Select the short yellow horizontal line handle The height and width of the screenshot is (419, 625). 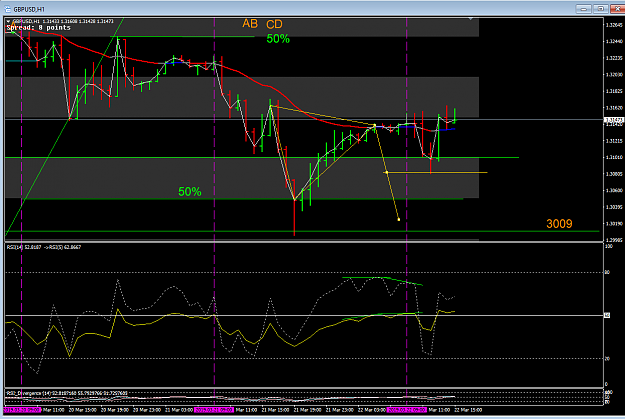click(386, 172)
